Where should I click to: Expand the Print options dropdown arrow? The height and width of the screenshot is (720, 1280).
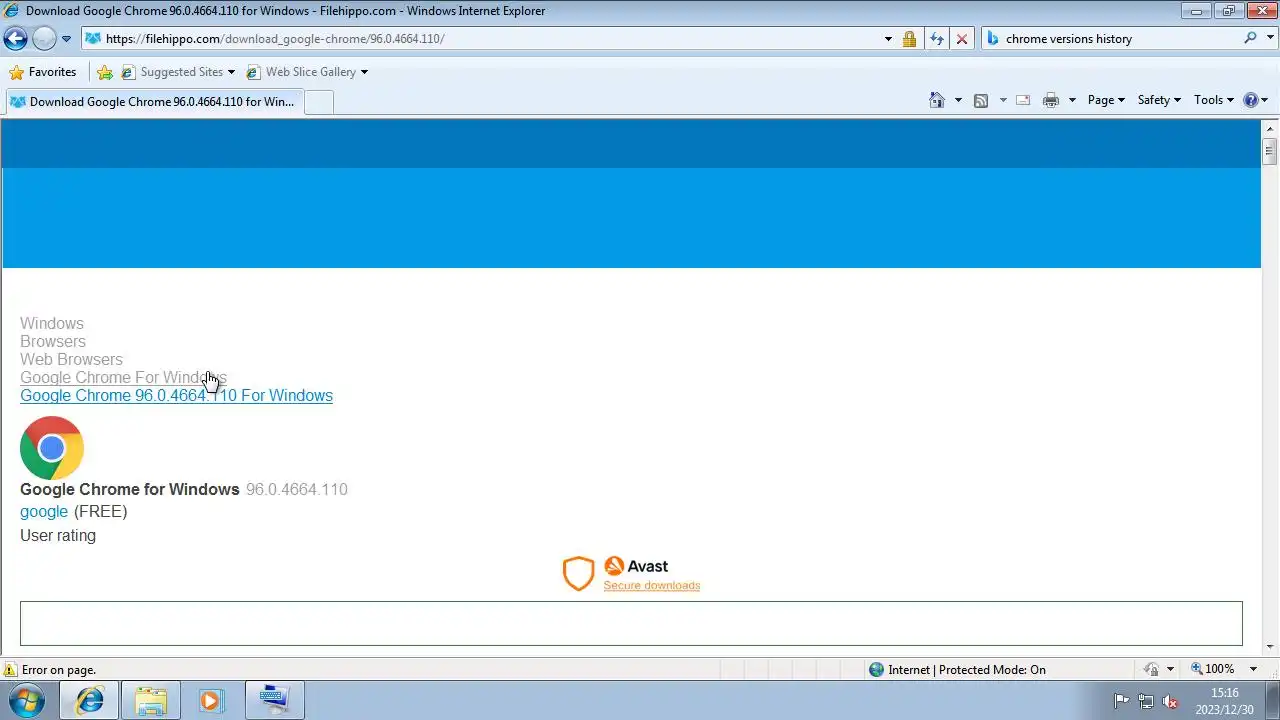point(1072,100)
